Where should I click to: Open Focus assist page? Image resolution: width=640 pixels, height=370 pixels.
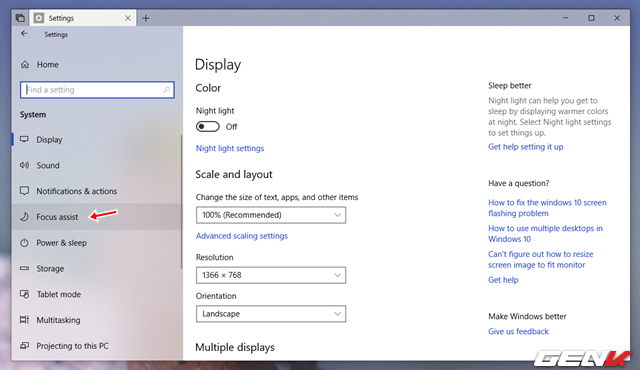[97, 217]
